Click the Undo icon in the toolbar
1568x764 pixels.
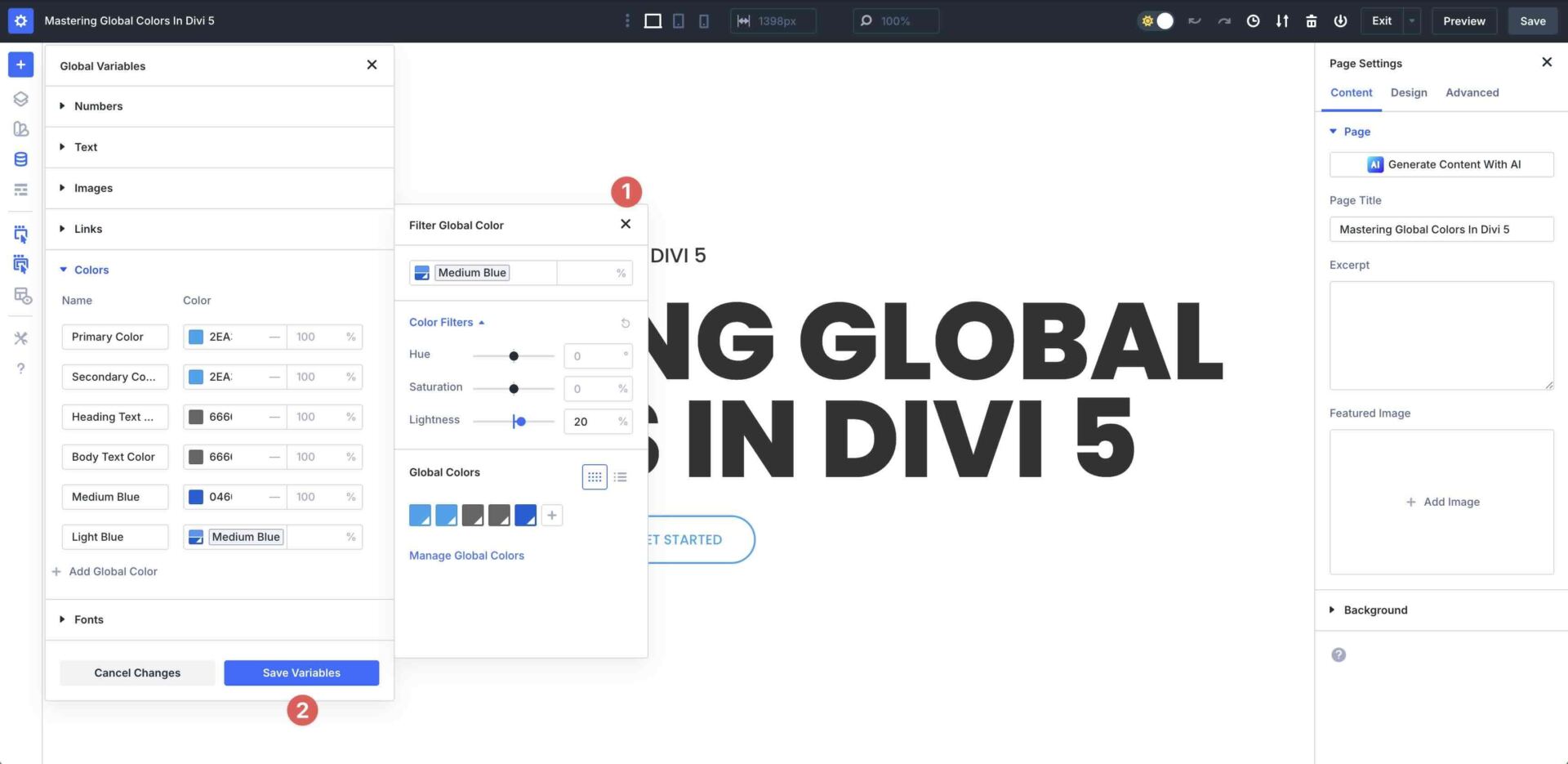[1194, 20]
